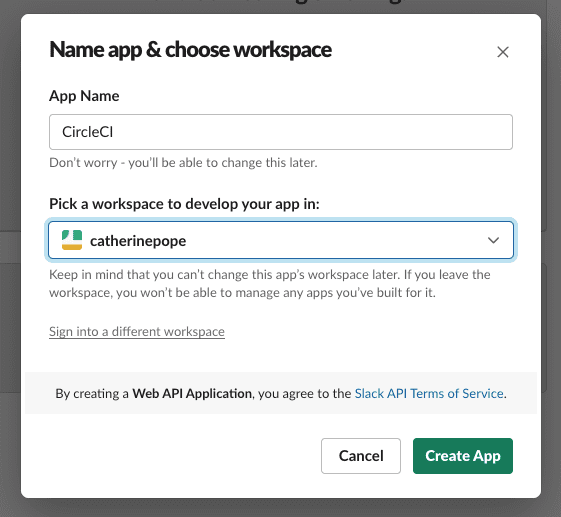Image resolution: width=561 pixels, height=517 pixels.
Task: Click the Cancel button
Action: pos(361,456)
